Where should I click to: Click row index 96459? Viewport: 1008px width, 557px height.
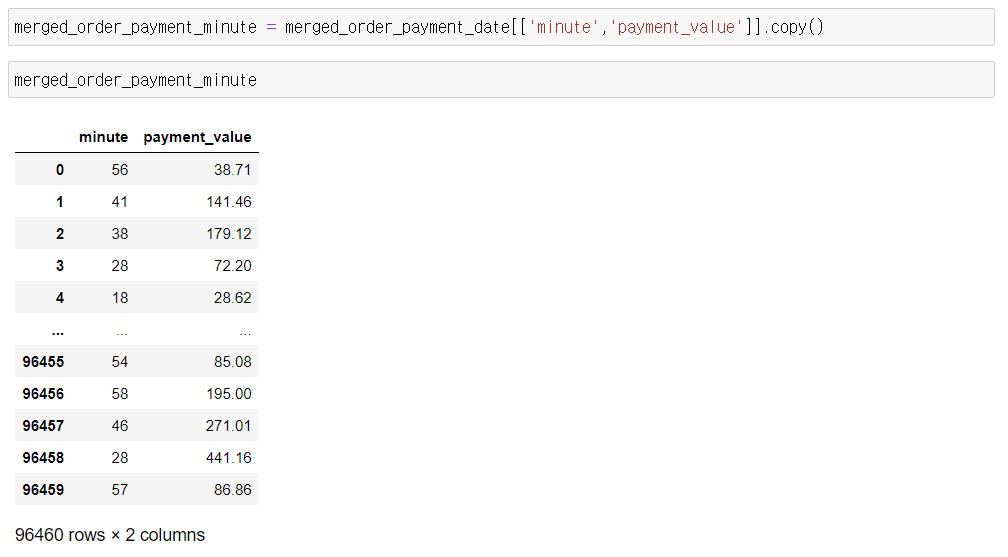pyautogui.click(x=43, y=490)
